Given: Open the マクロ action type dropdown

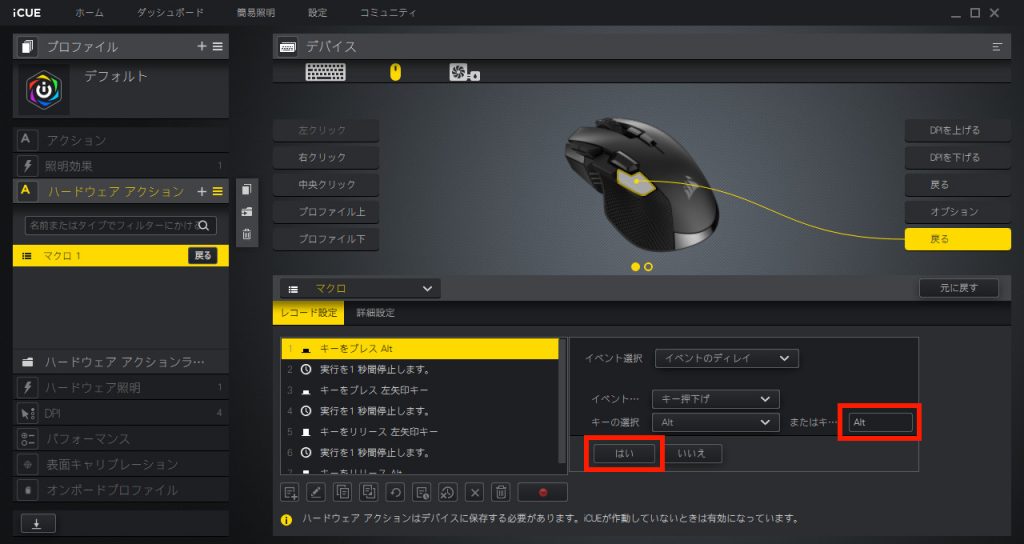Looking at the screenshot, I should coord(360,289).
